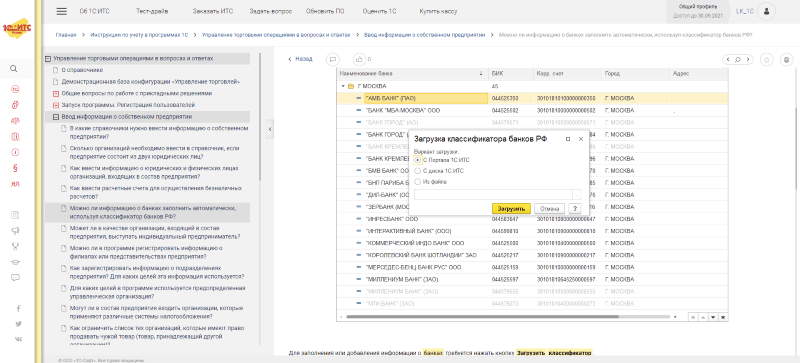The image size is (800, 363).
Task: Click the print icon at top right
Action: [786, 60]
